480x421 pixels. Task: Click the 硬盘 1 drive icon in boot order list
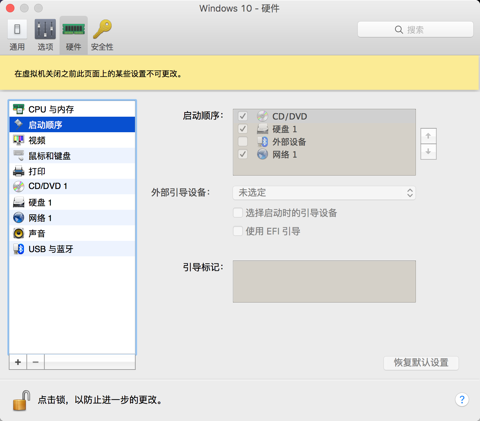pos(262,129)
